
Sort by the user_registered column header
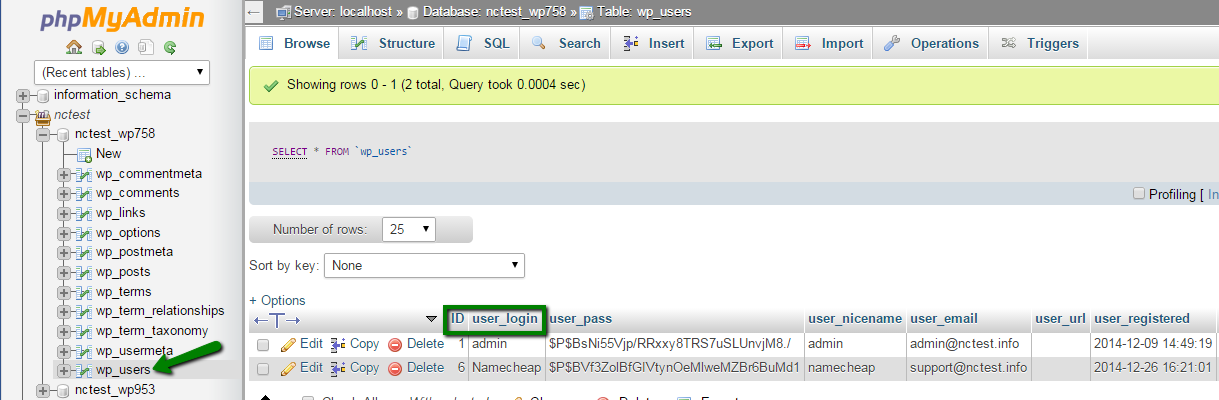coord(1141,319)
